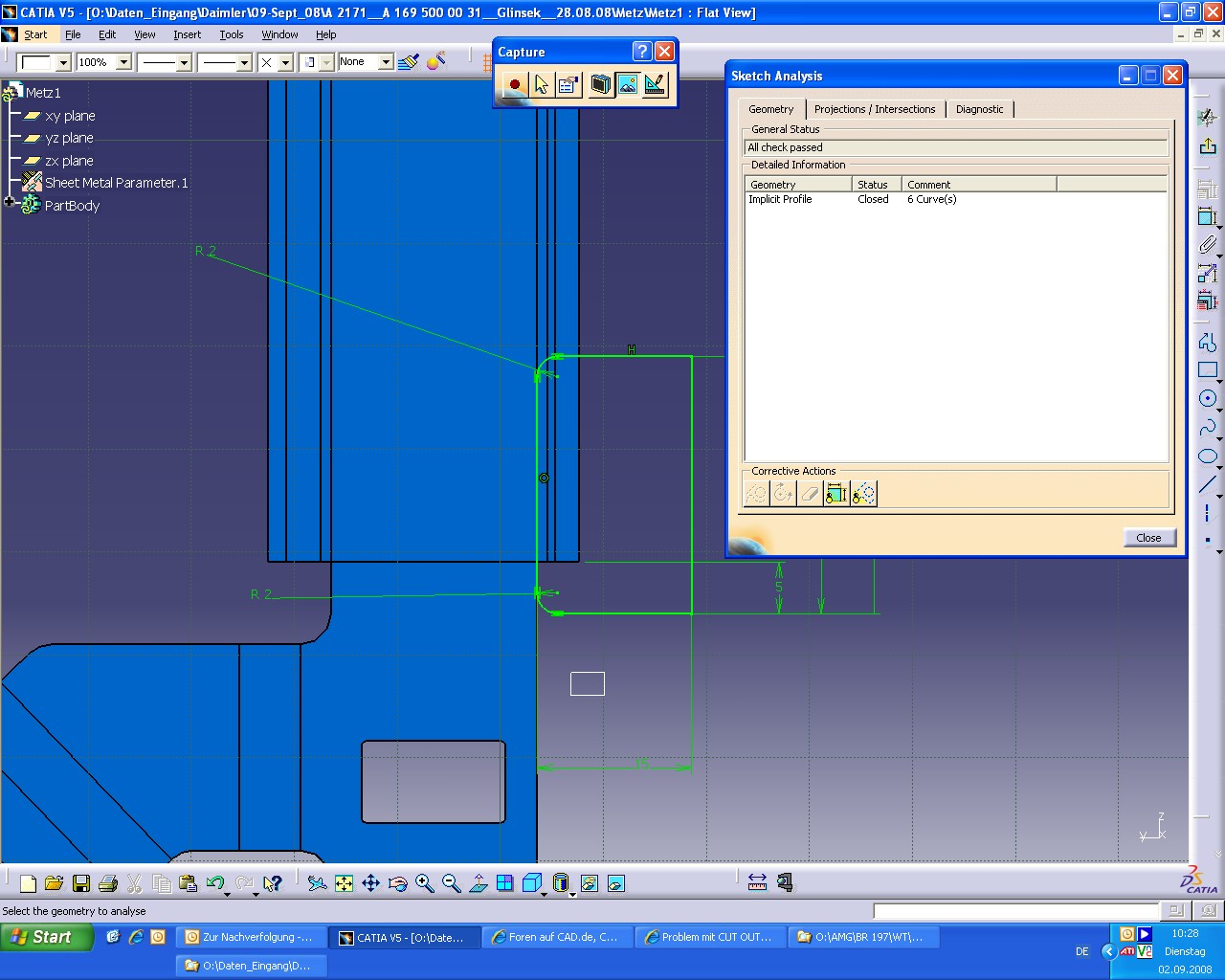Click the Shading view mode icon

click(x=562, y=883)
